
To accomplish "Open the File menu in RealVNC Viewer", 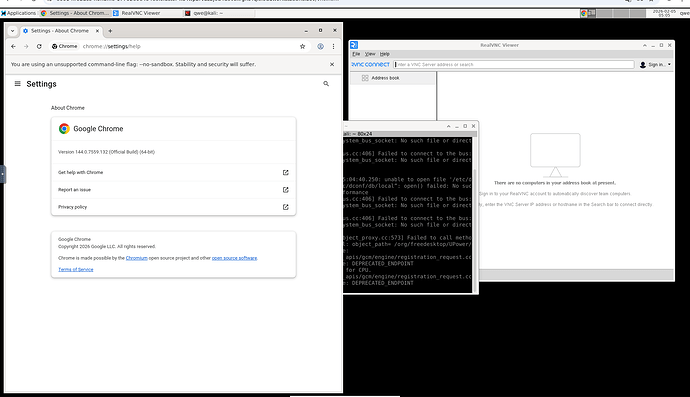I will (x=356, y=54).
